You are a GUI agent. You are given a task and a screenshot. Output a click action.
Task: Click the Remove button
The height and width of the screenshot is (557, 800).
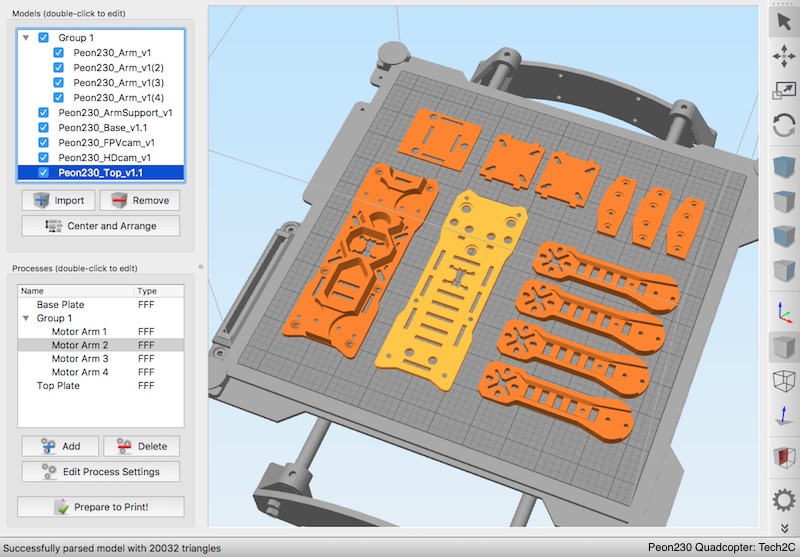tap(140, 200)
